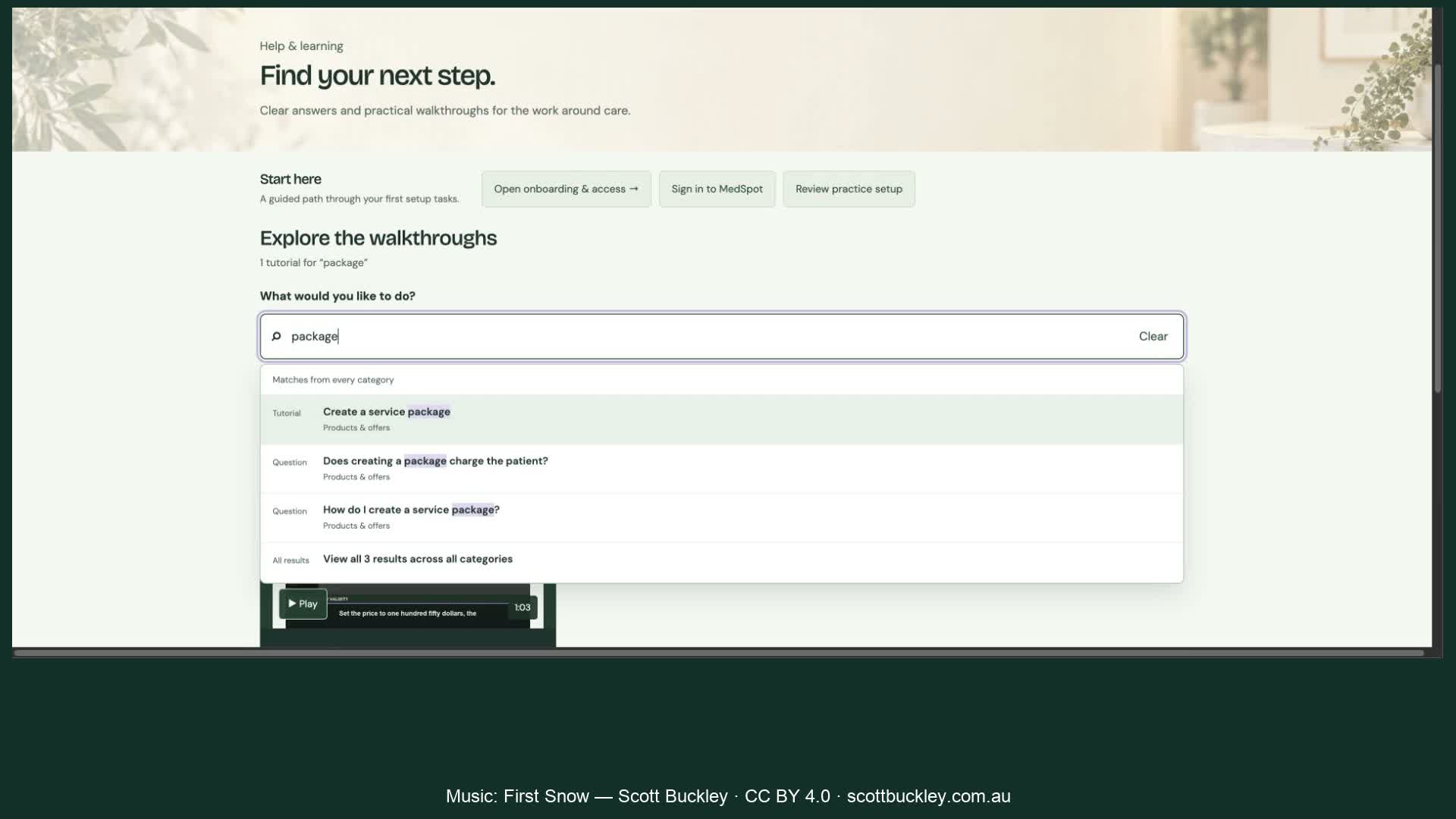1456x819 pixels.
Task: Click the 1:03 video duration badge
Action: coord(522,607)
